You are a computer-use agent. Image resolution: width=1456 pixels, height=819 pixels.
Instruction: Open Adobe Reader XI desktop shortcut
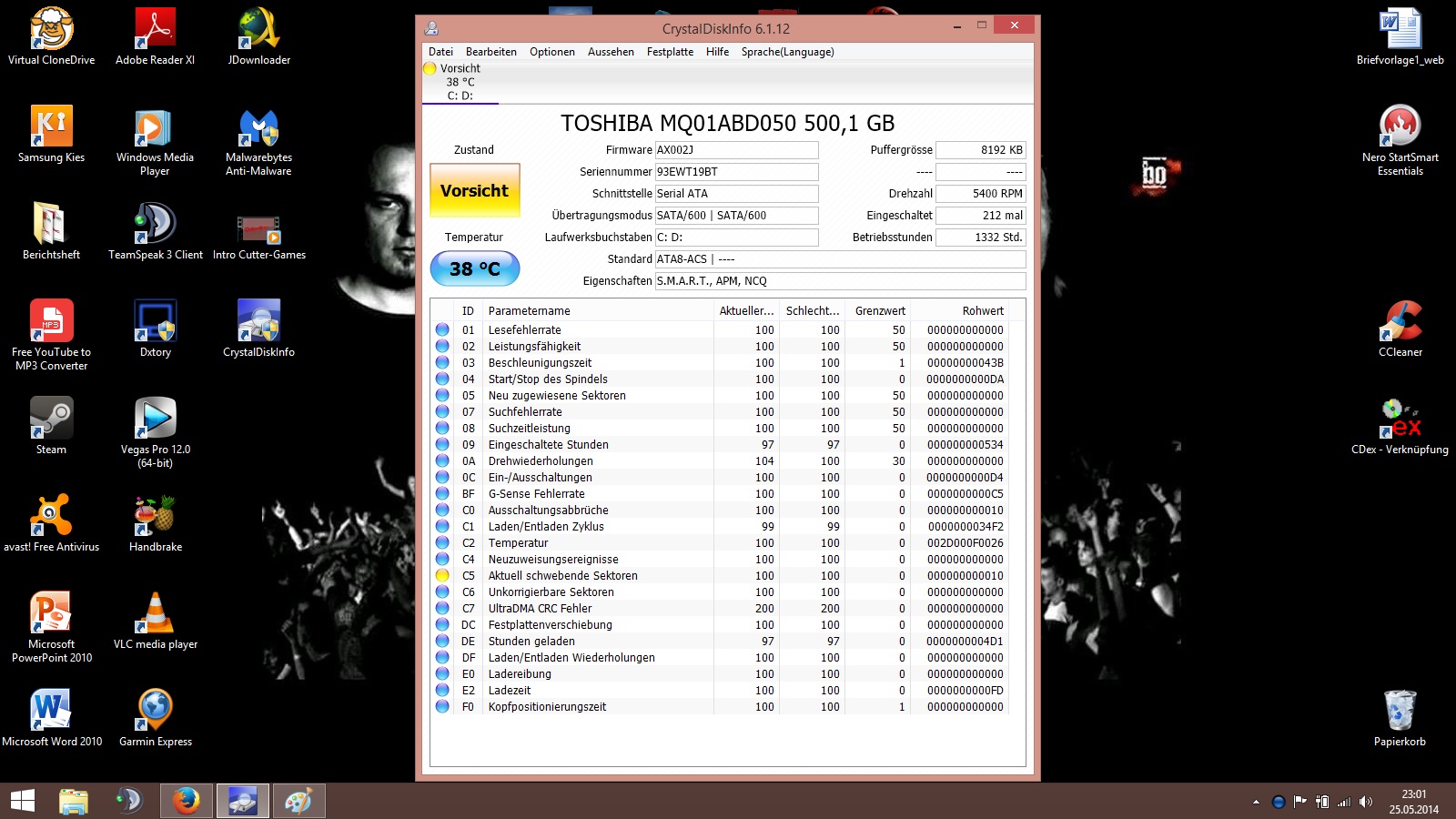click(156, 36)
